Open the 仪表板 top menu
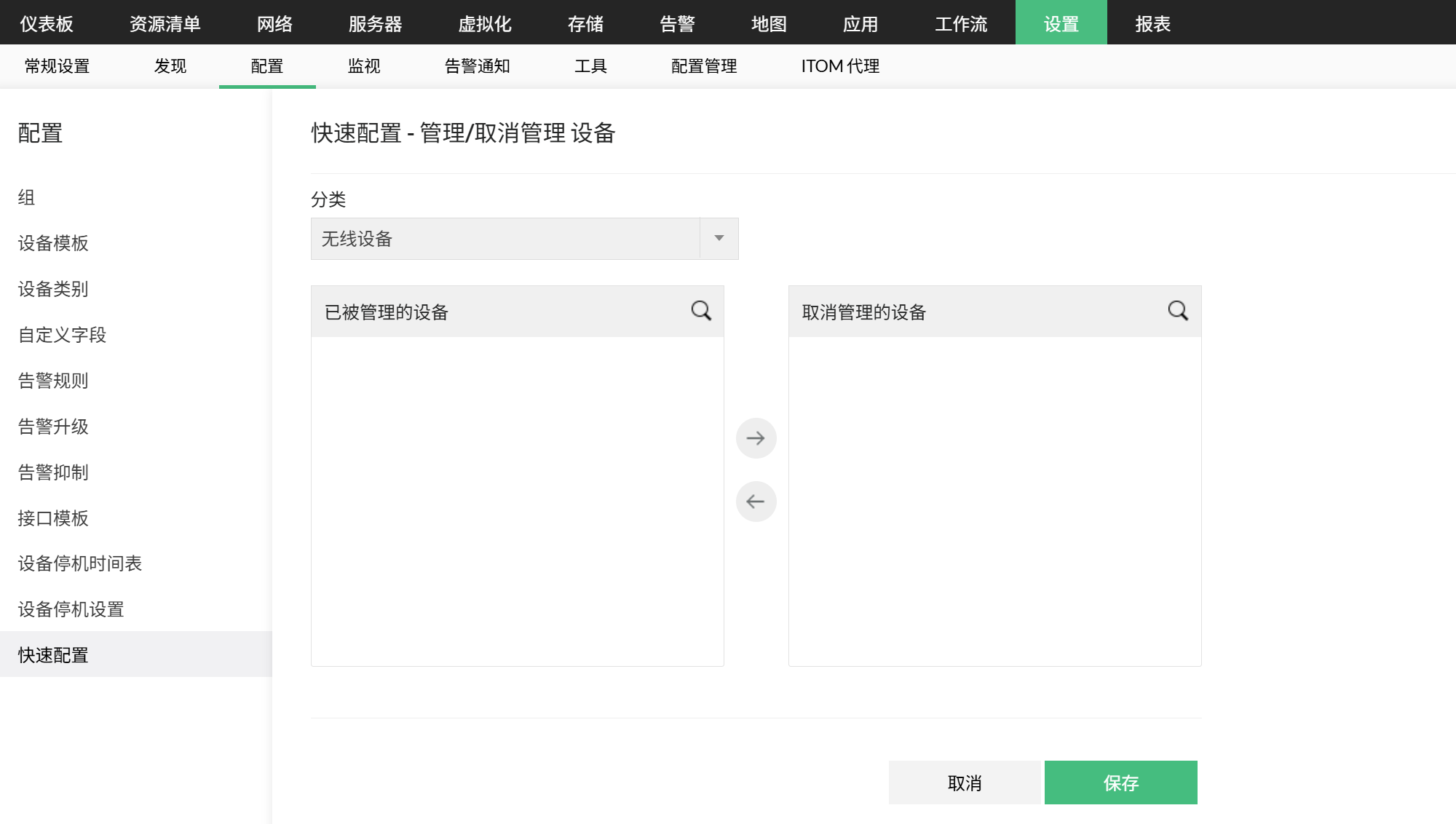The image size is (1456, 824). pos(47,23)
